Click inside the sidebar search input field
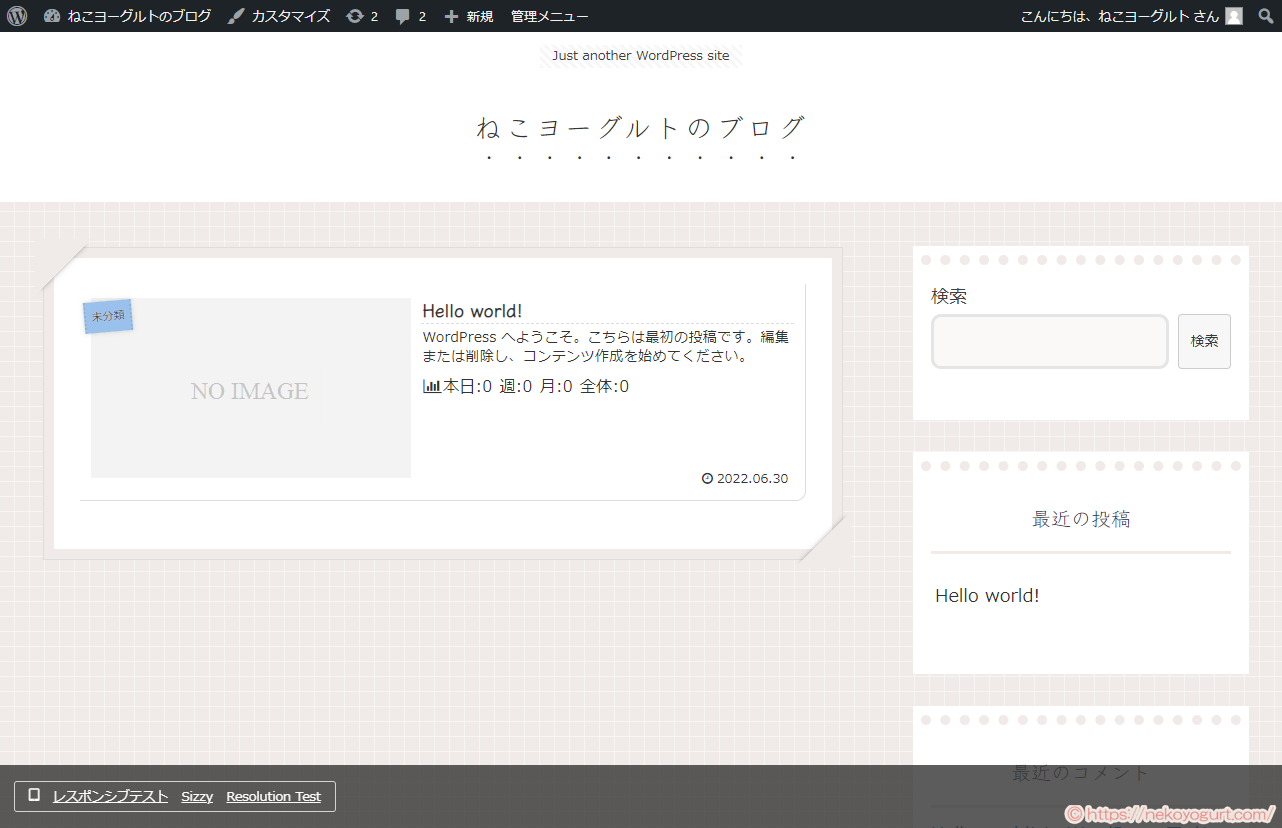 (1048, 341)
